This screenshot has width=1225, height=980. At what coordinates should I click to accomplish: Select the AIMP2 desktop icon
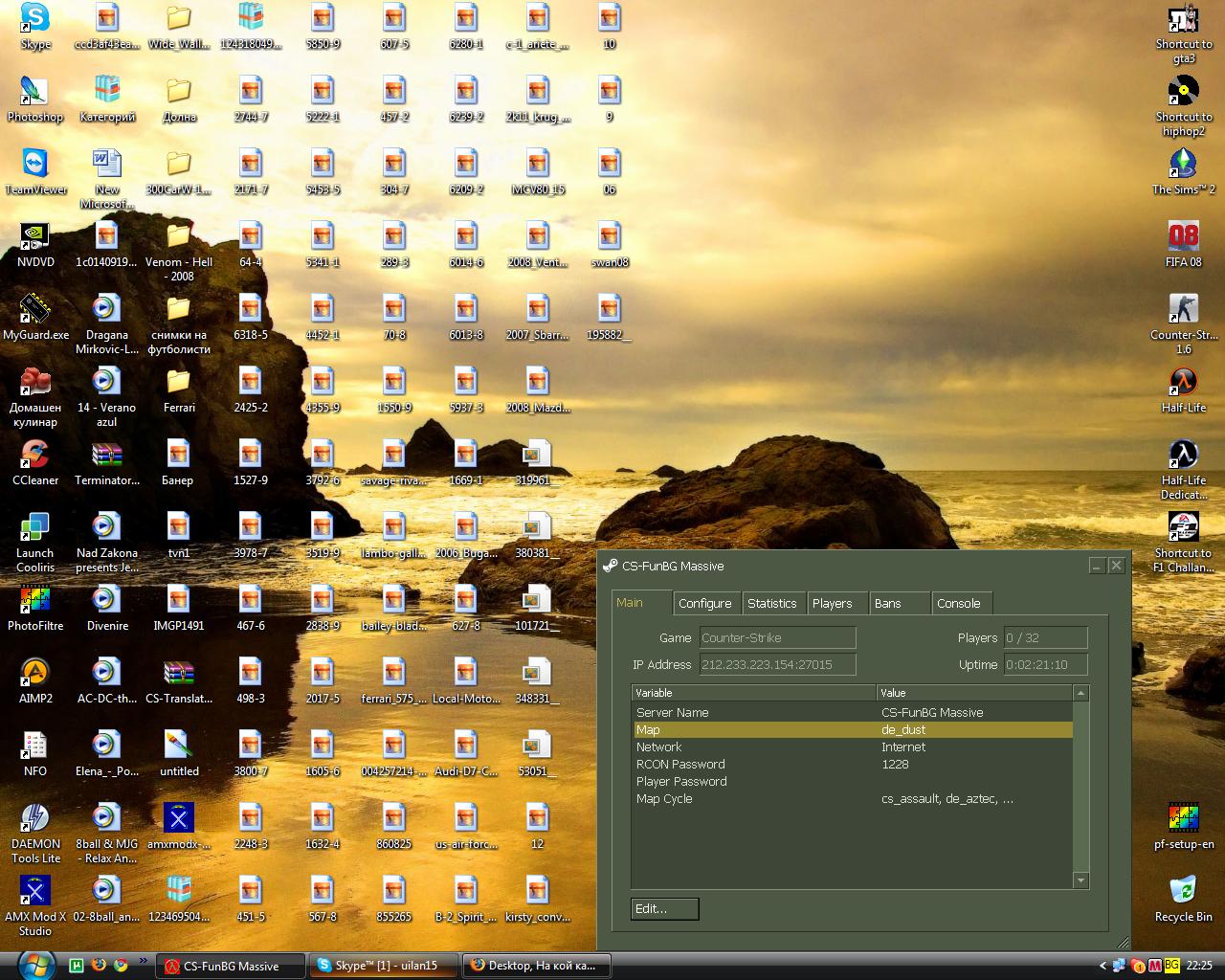click(x=35, y=680)
